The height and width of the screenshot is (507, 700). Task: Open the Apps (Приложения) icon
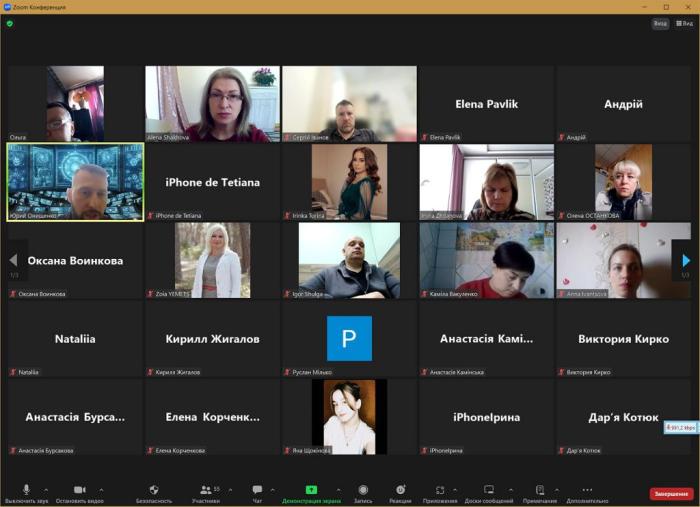[x=440, y=489]
